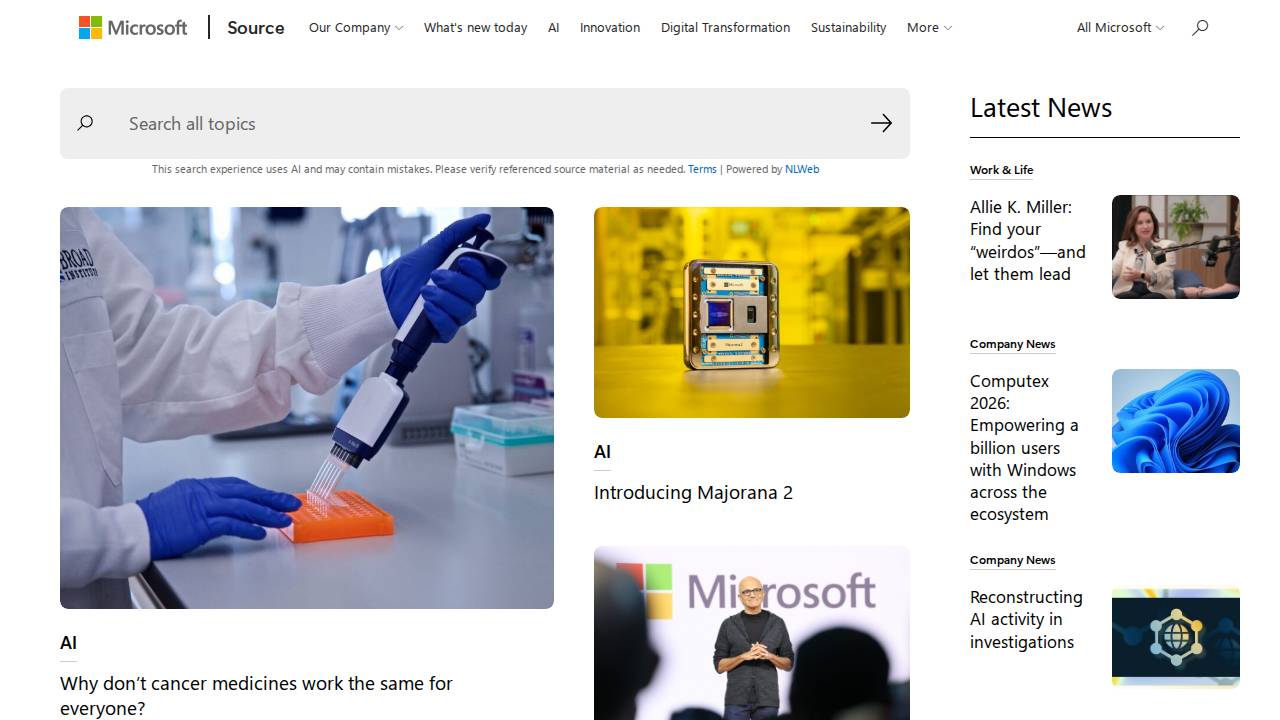Click the magnifier icon in search box

coord(85,123)
